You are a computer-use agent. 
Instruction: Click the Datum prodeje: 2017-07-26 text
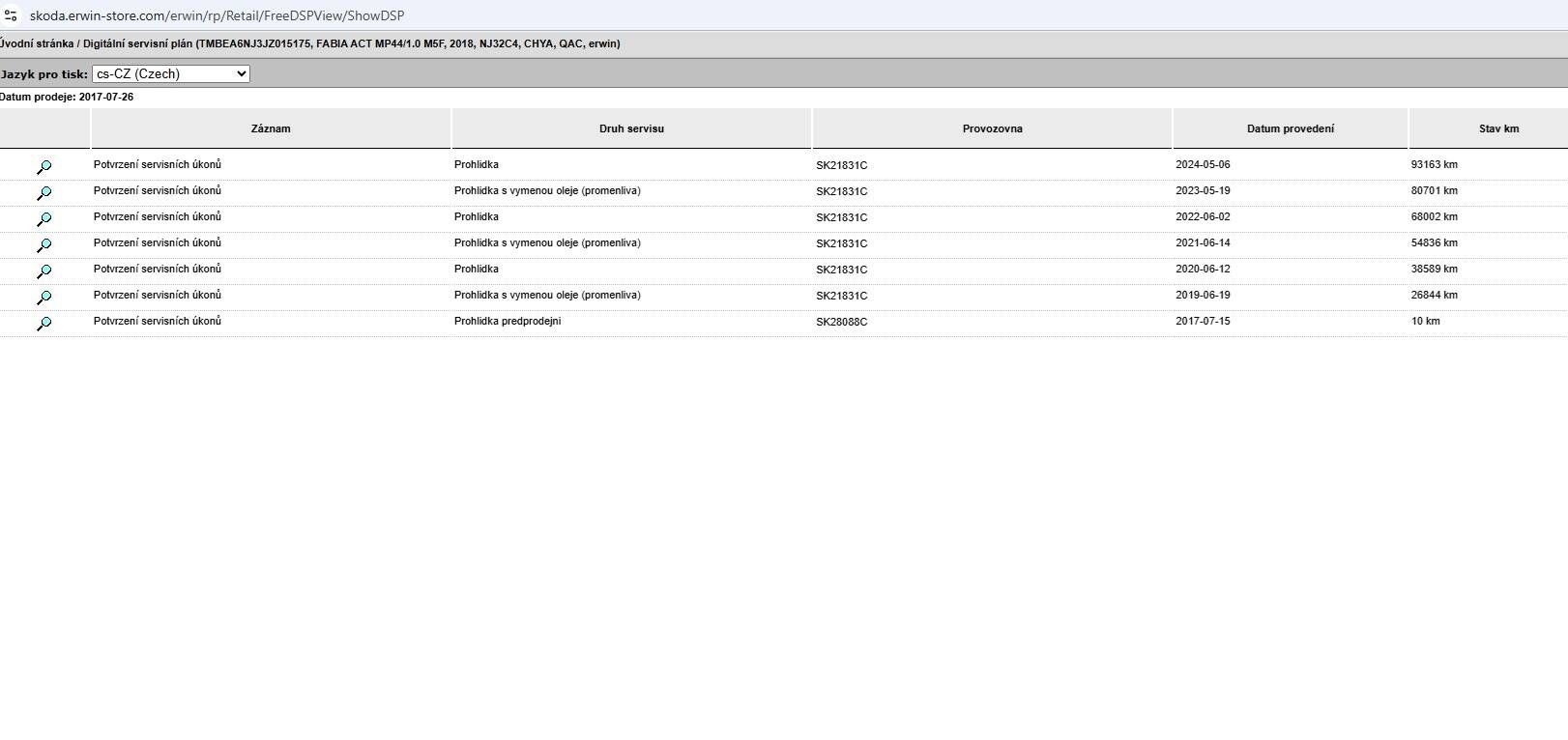click(x=67, y=97)
